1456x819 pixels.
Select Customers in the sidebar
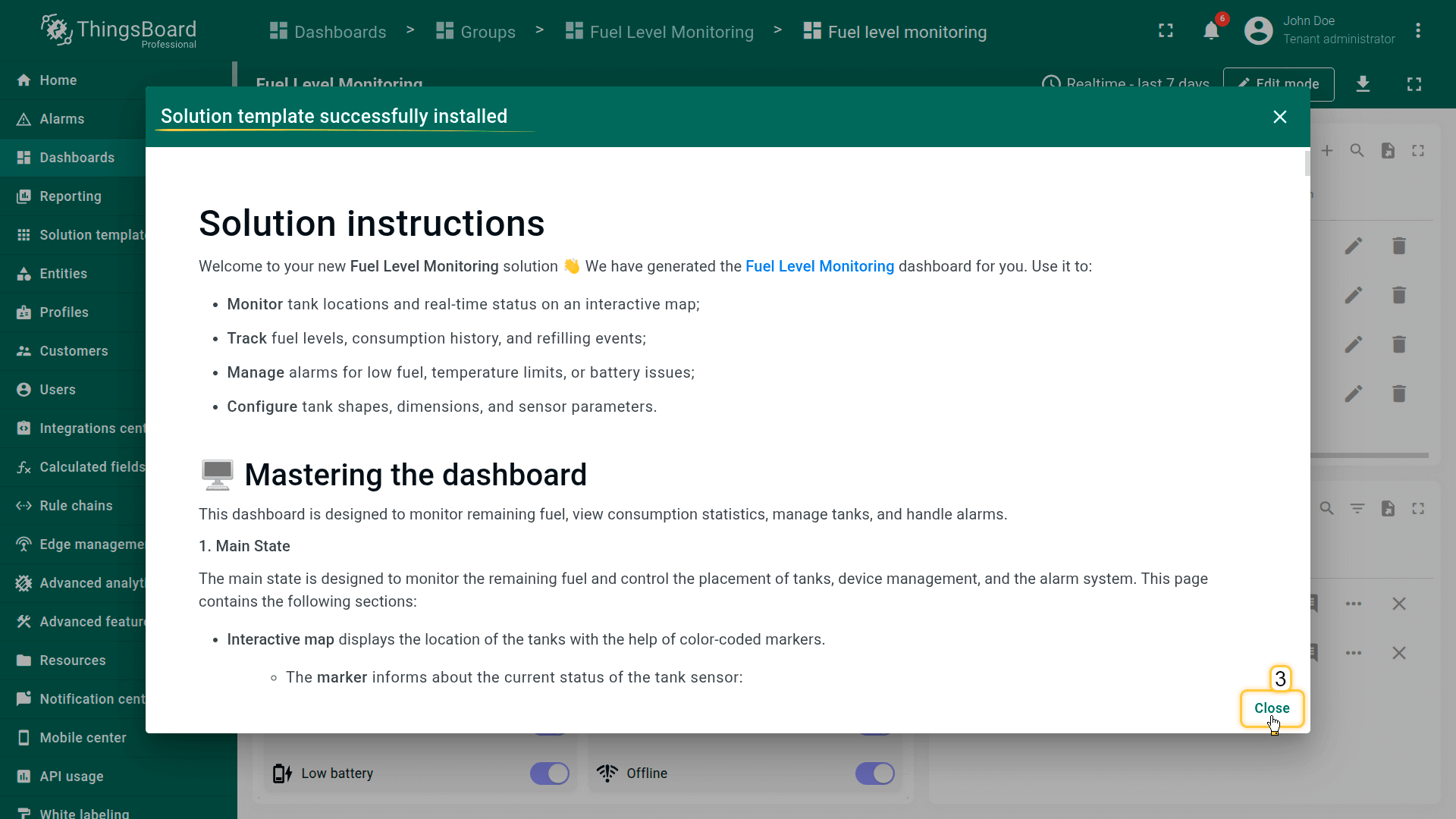tap(74, 351)
